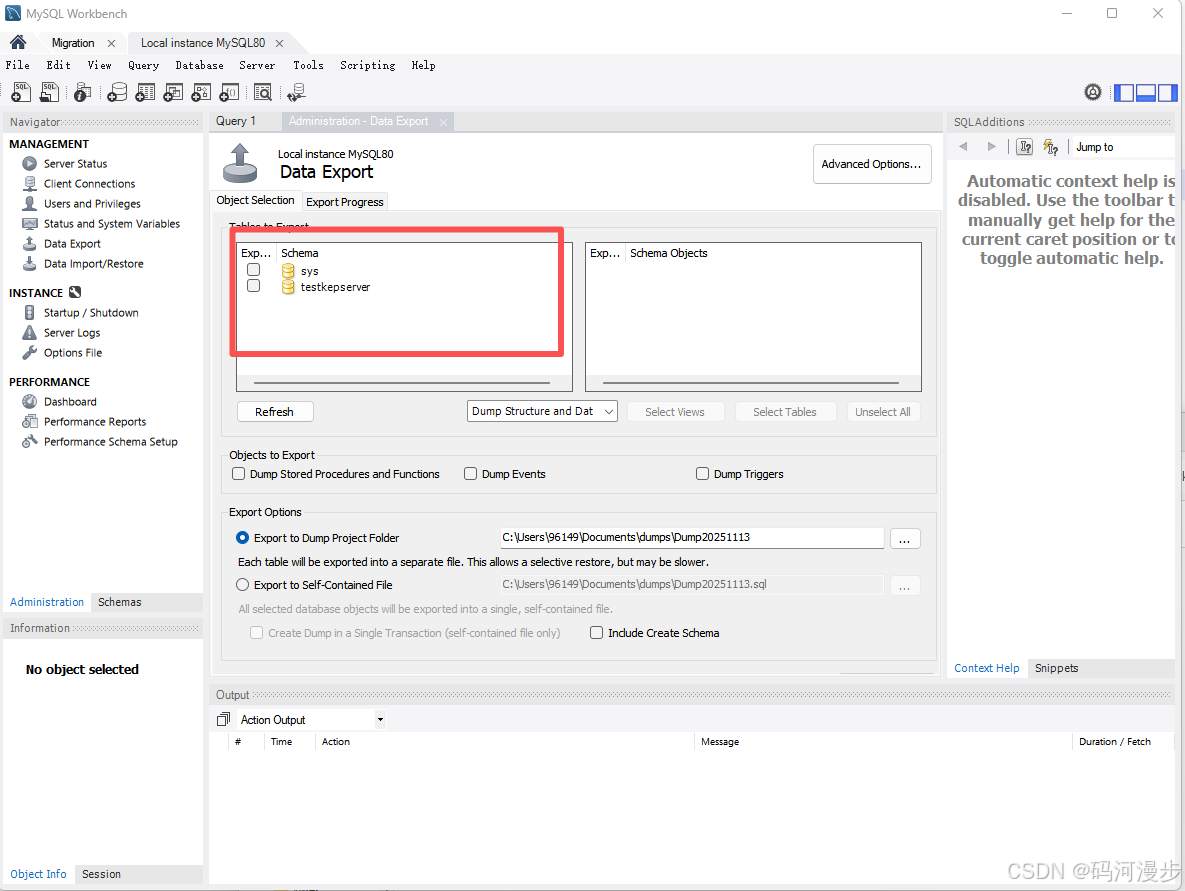Create a new SQL tab toolbar icon
Screen dimensions: 1185x891
[x=21, y=92]
